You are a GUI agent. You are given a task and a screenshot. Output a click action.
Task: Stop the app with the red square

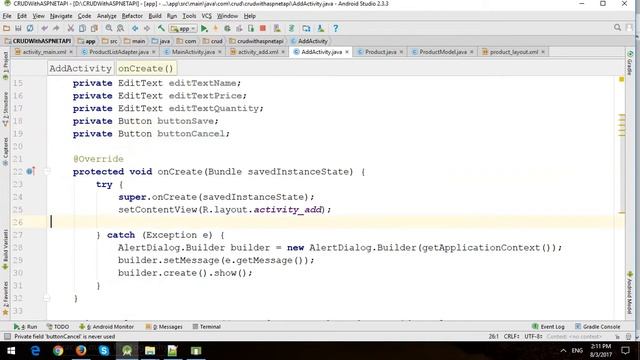click(x=263, y=28)
